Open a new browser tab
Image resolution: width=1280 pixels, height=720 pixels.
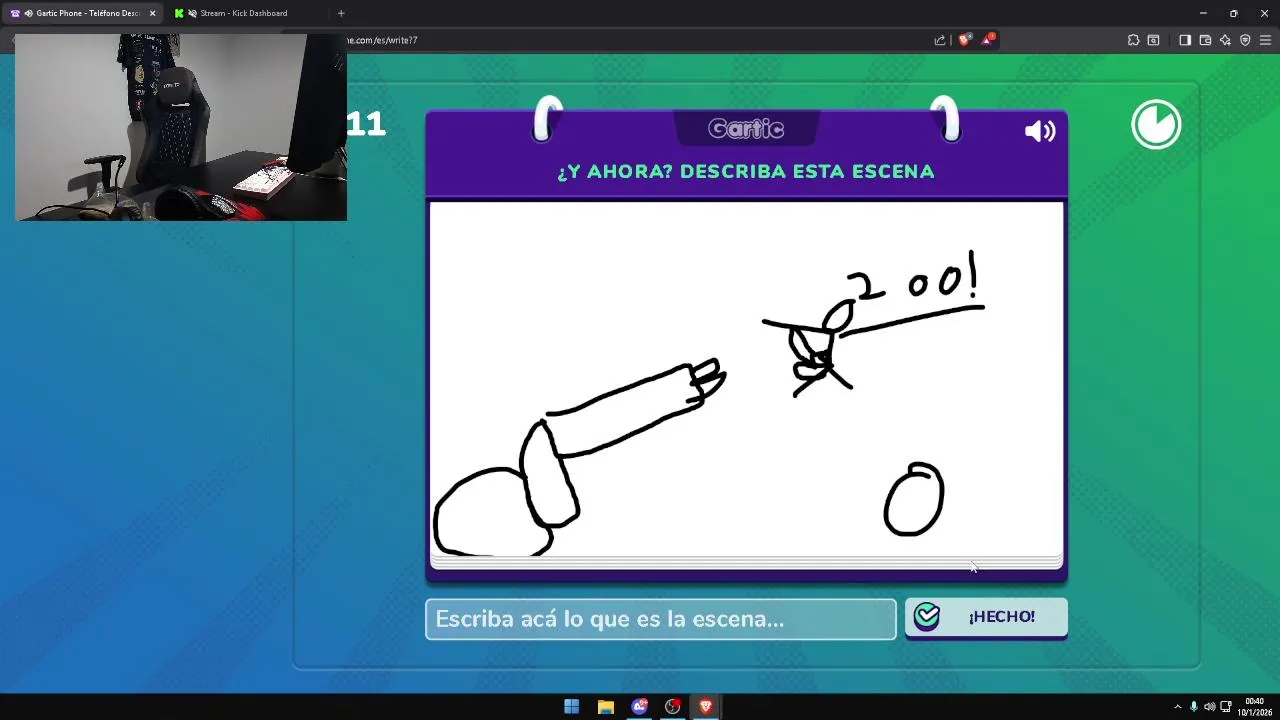tap(341, 13)
